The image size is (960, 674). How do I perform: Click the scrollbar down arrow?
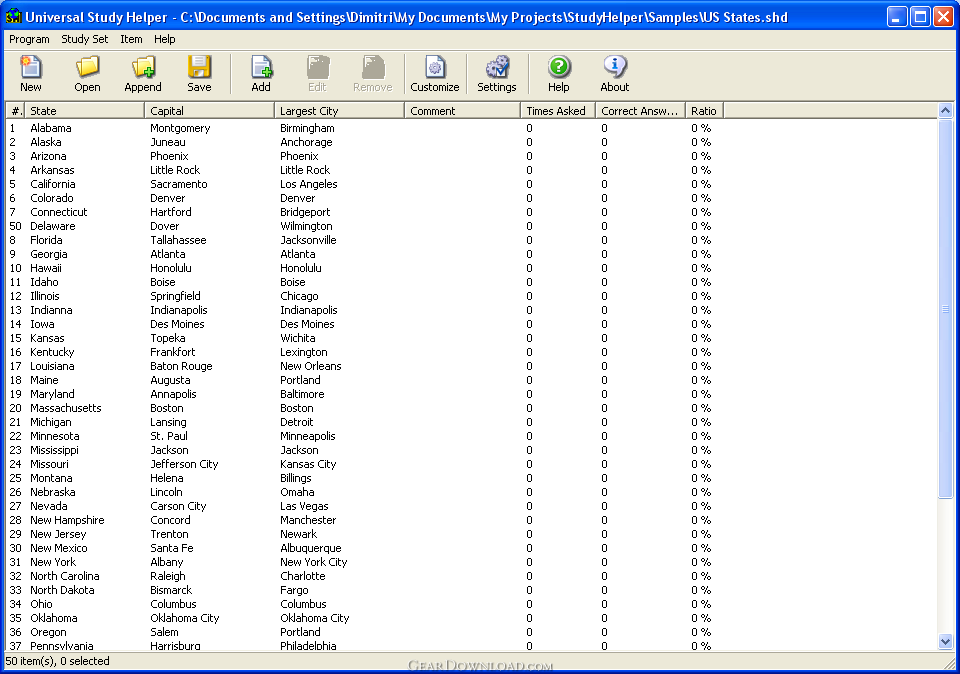tap(945, 642)
